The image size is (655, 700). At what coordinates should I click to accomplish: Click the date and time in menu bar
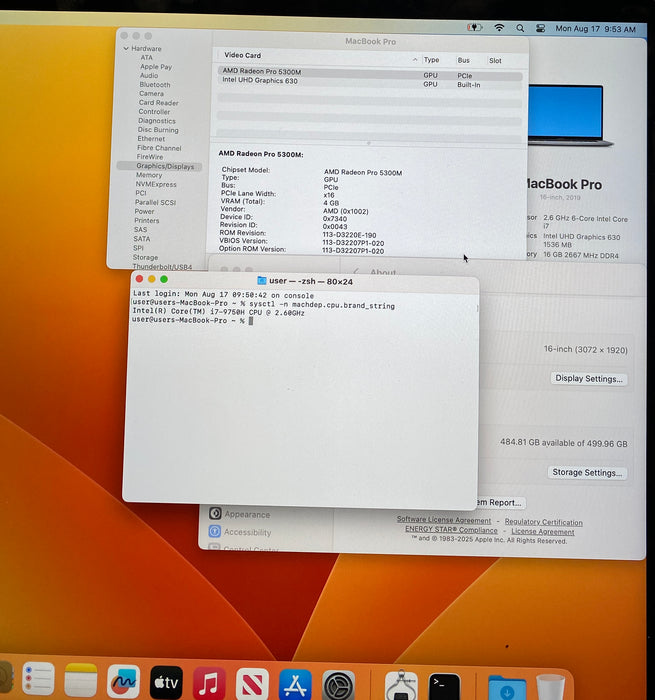coord(595,29)
